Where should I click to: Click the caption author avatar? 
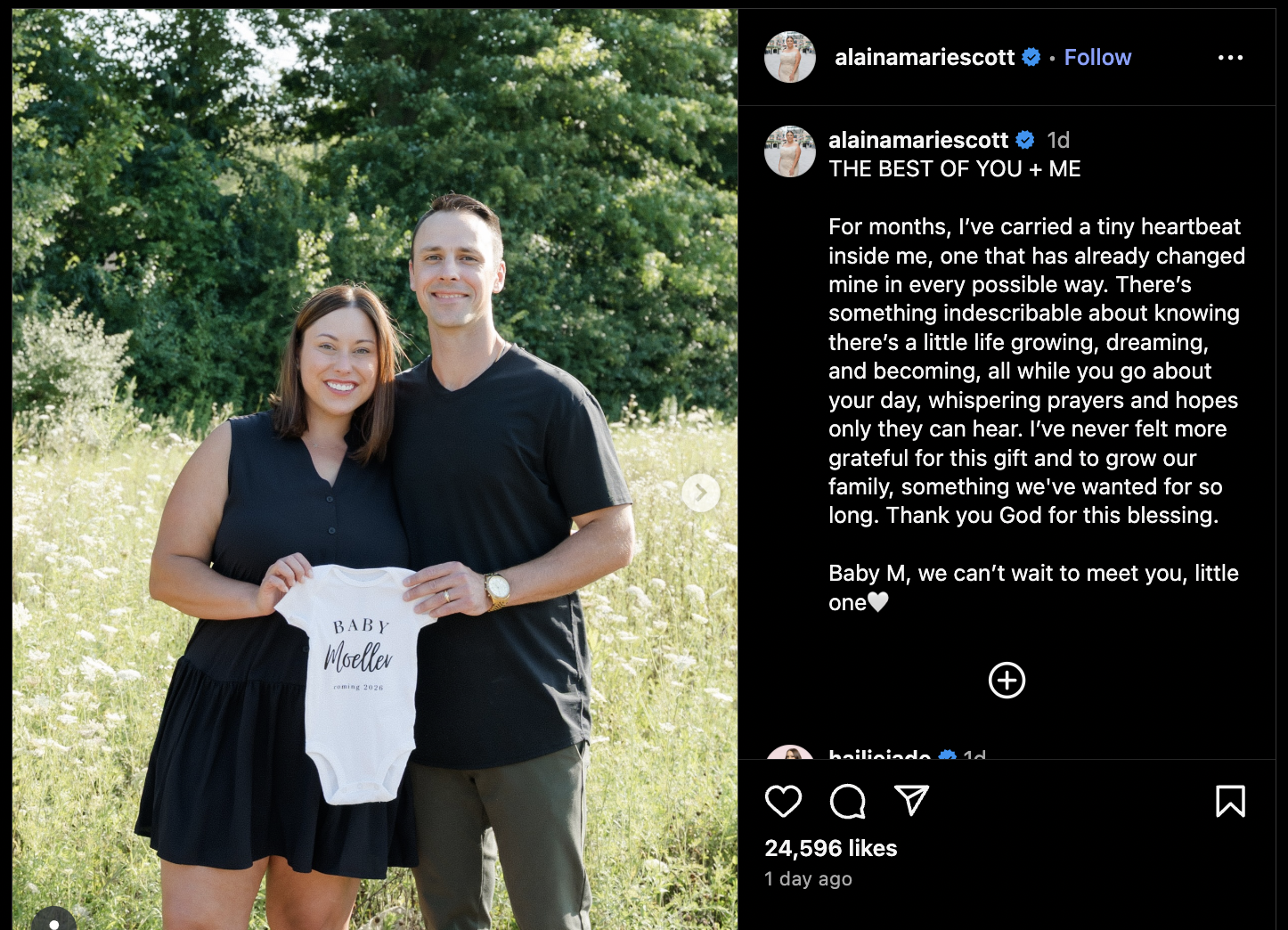click(790, 151)
